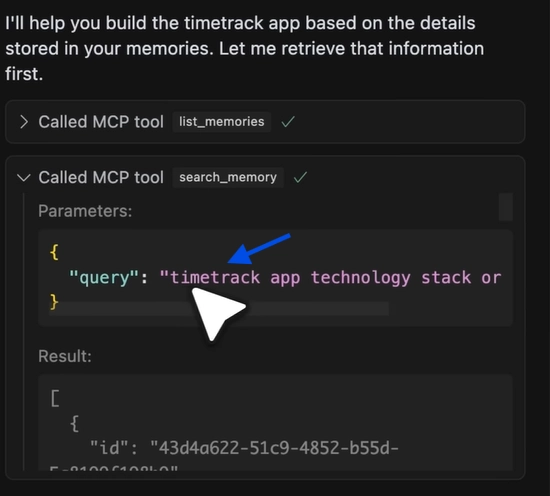Click the assistant message text about timetrack app
Viewport: 550px width, 496px height.
[x=244, y=48]
